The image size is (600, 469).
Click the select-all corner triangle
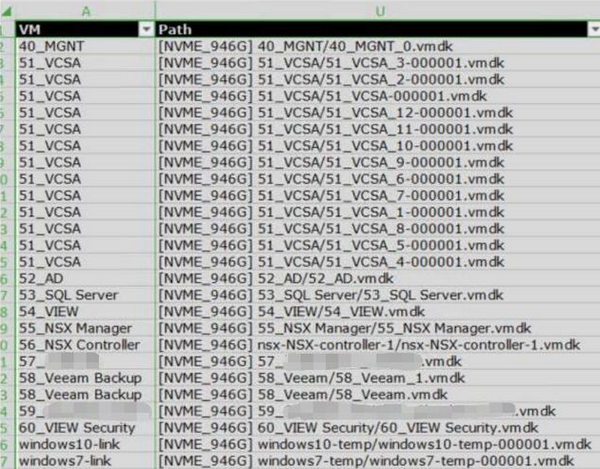[7, 11]
